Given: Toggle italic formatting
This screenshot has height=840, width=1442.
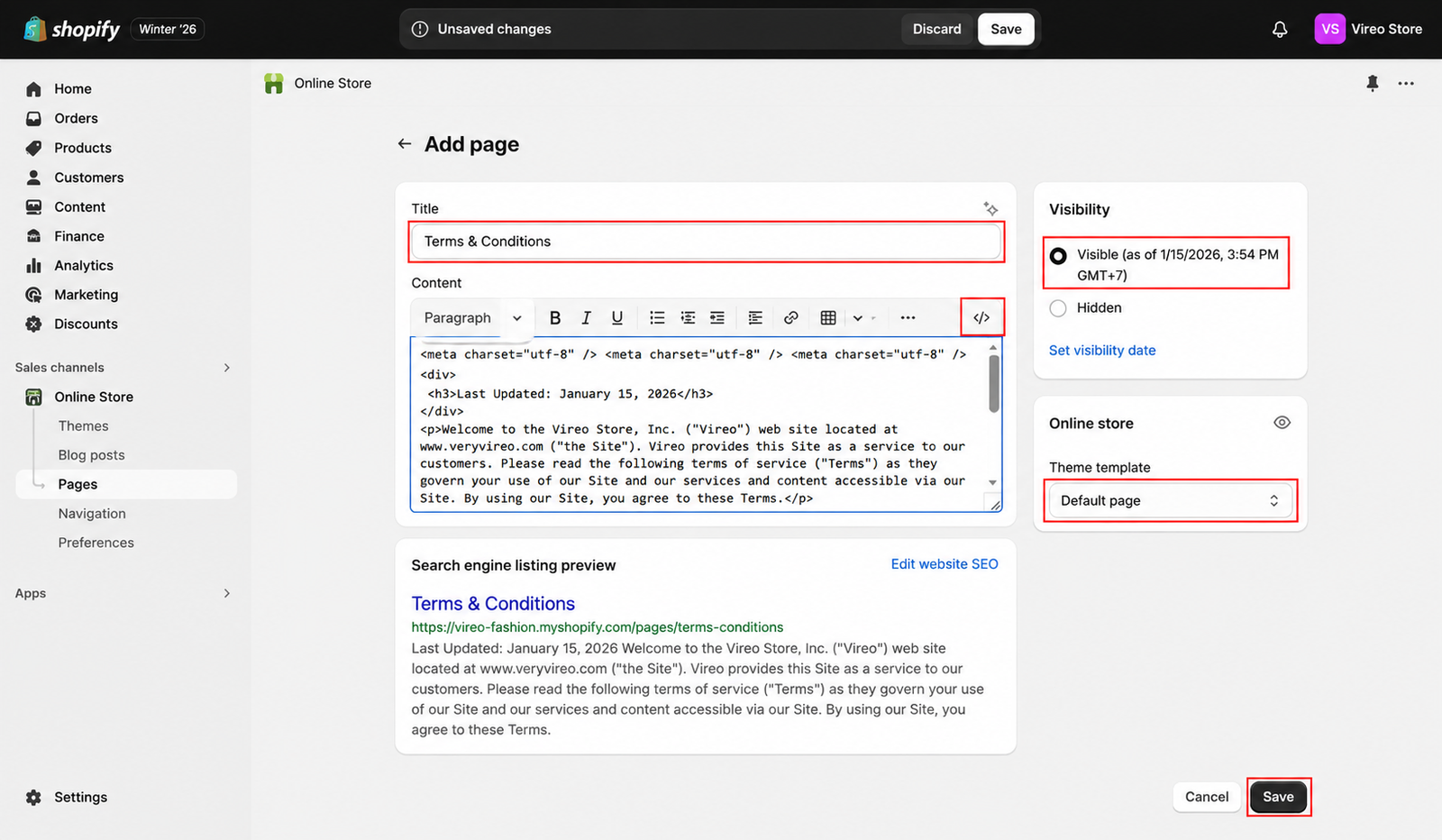Looking at the screenshot, I should 586,317.
